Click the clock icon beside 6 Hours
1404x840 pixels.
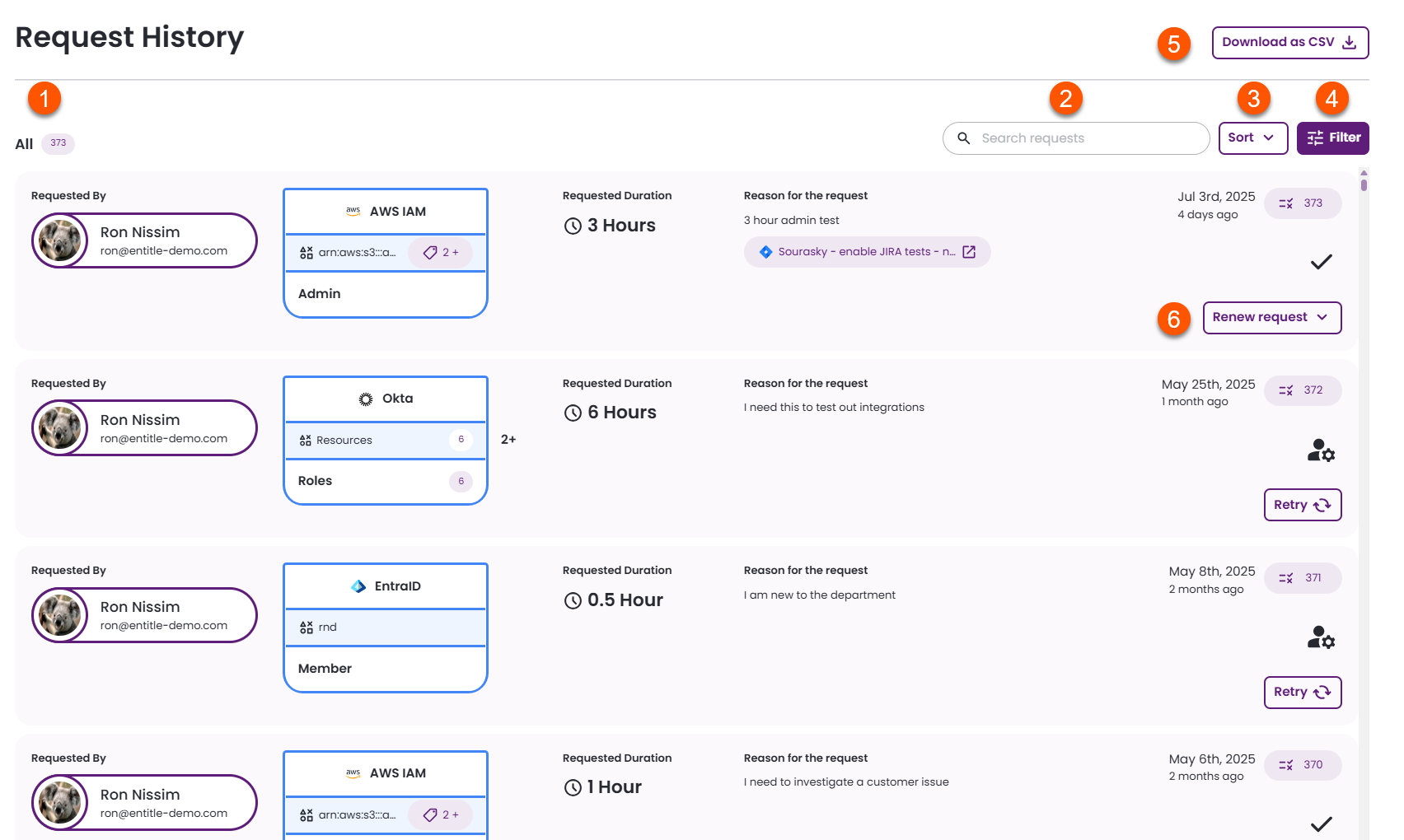click(x=573, y=413)
